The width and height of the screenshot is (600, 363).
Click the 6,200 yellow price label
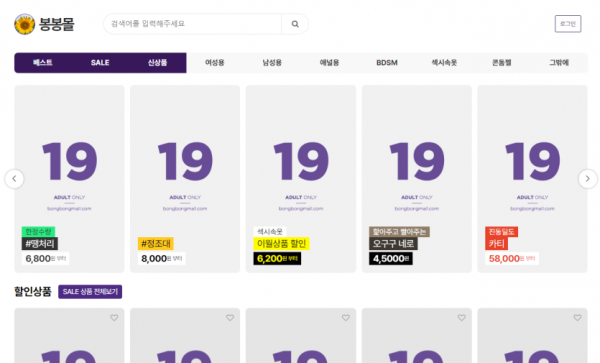(x=277, y=259)
